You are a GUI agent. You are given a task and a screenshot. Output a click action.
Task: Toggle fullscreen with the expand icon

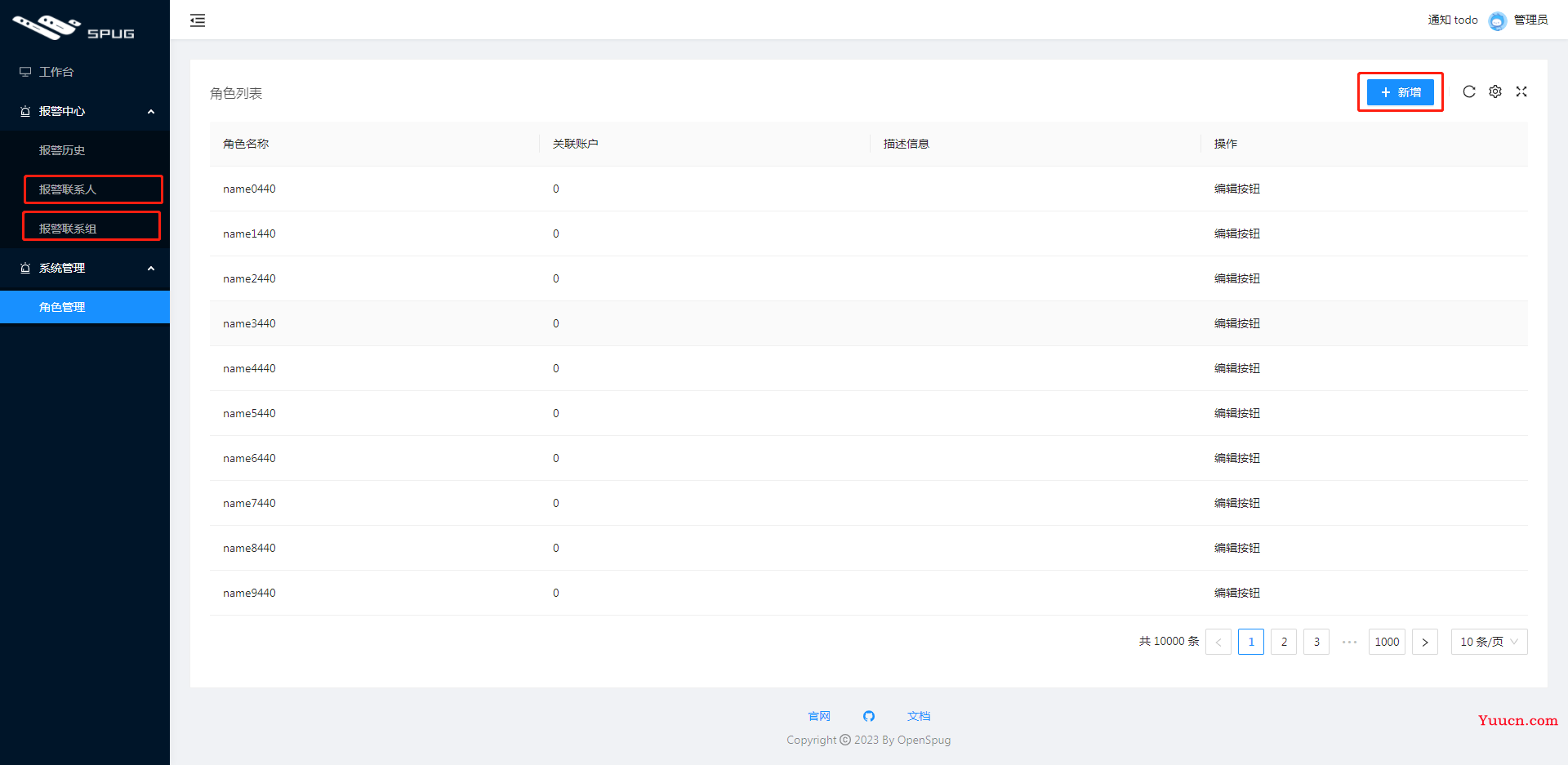click(x=1521, y=91)
